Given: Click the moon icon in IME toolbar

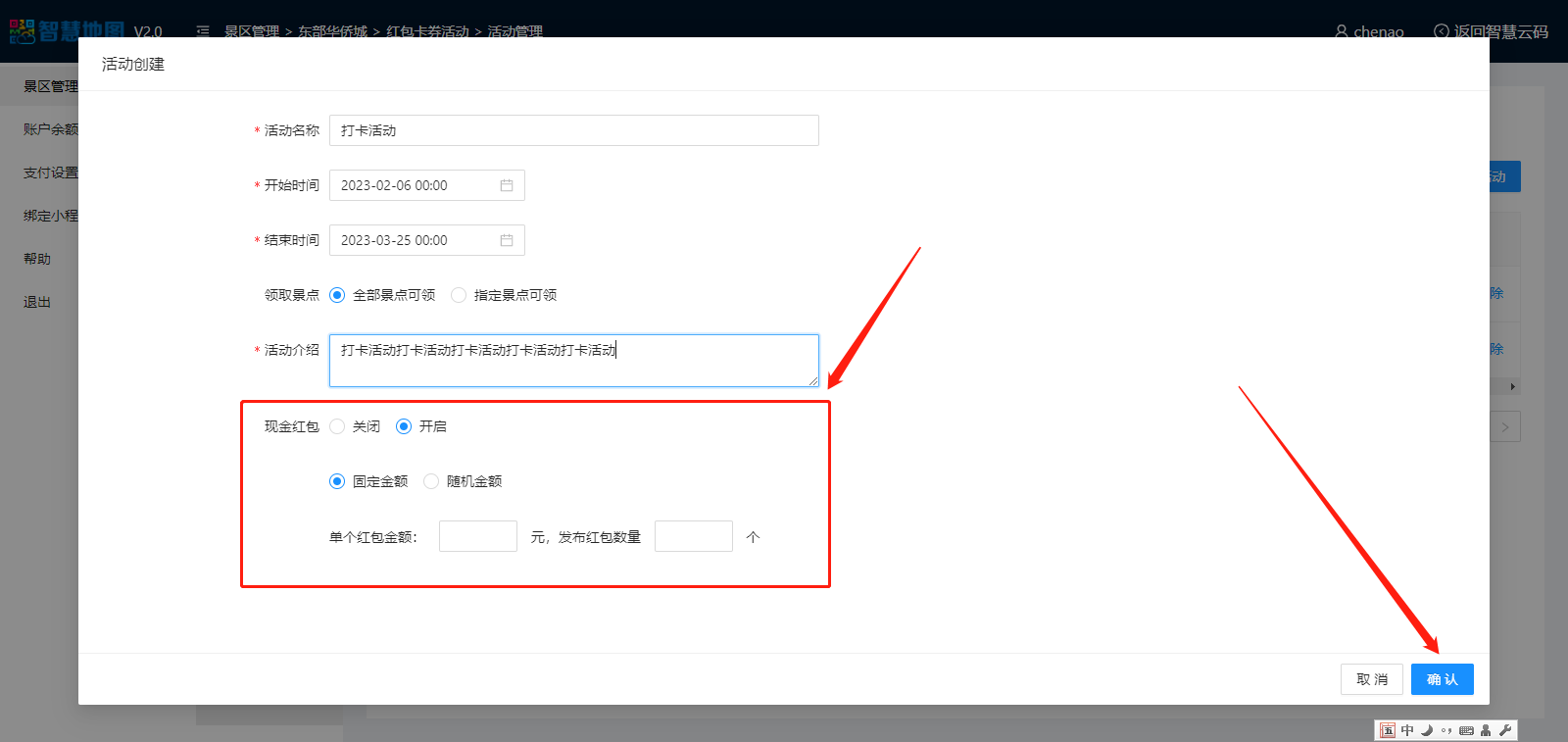Looking at the screenshot, I should [x=1427, y=730].
